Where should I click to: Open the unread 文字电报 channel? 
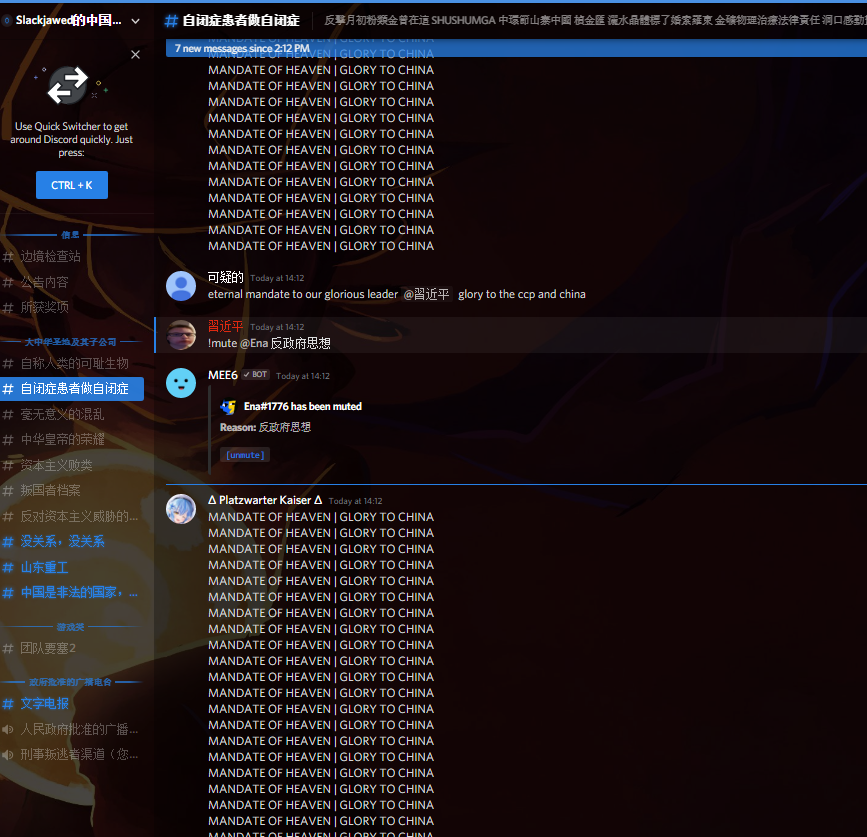pyautogui.click(x=72, y=703)
